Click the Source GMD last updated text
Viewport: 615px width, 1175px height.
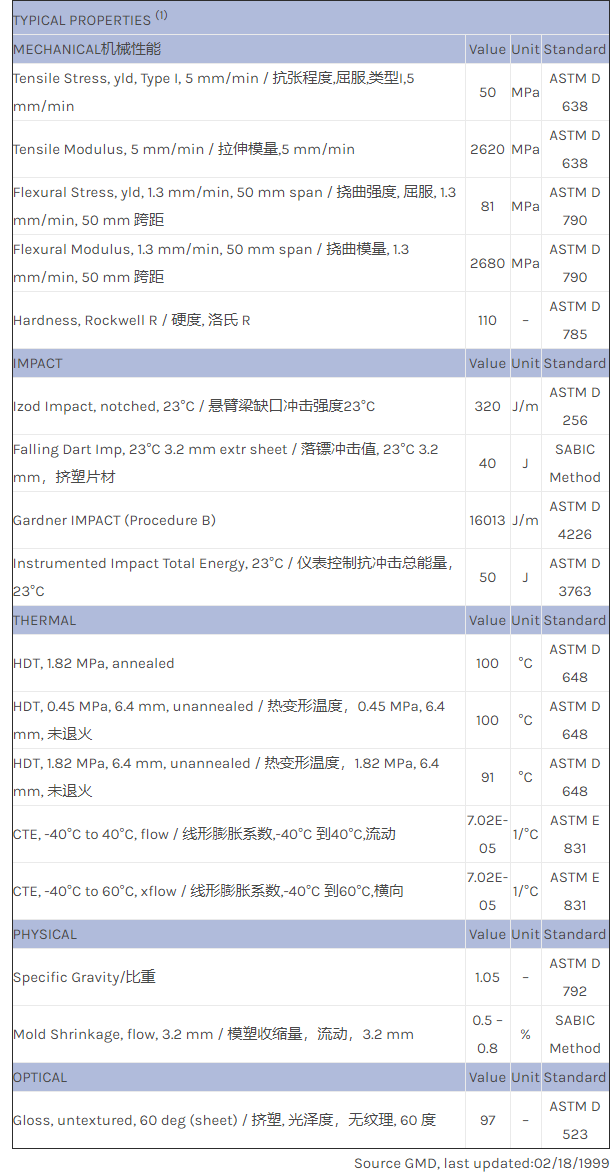480,1163
